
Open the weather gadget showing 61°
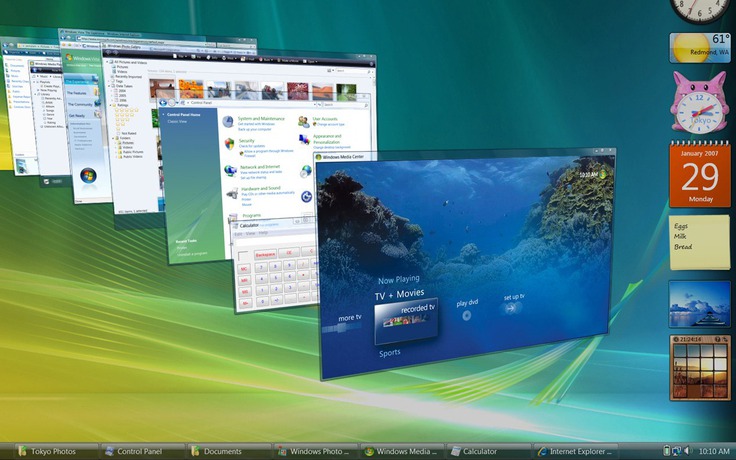[699, 48]
